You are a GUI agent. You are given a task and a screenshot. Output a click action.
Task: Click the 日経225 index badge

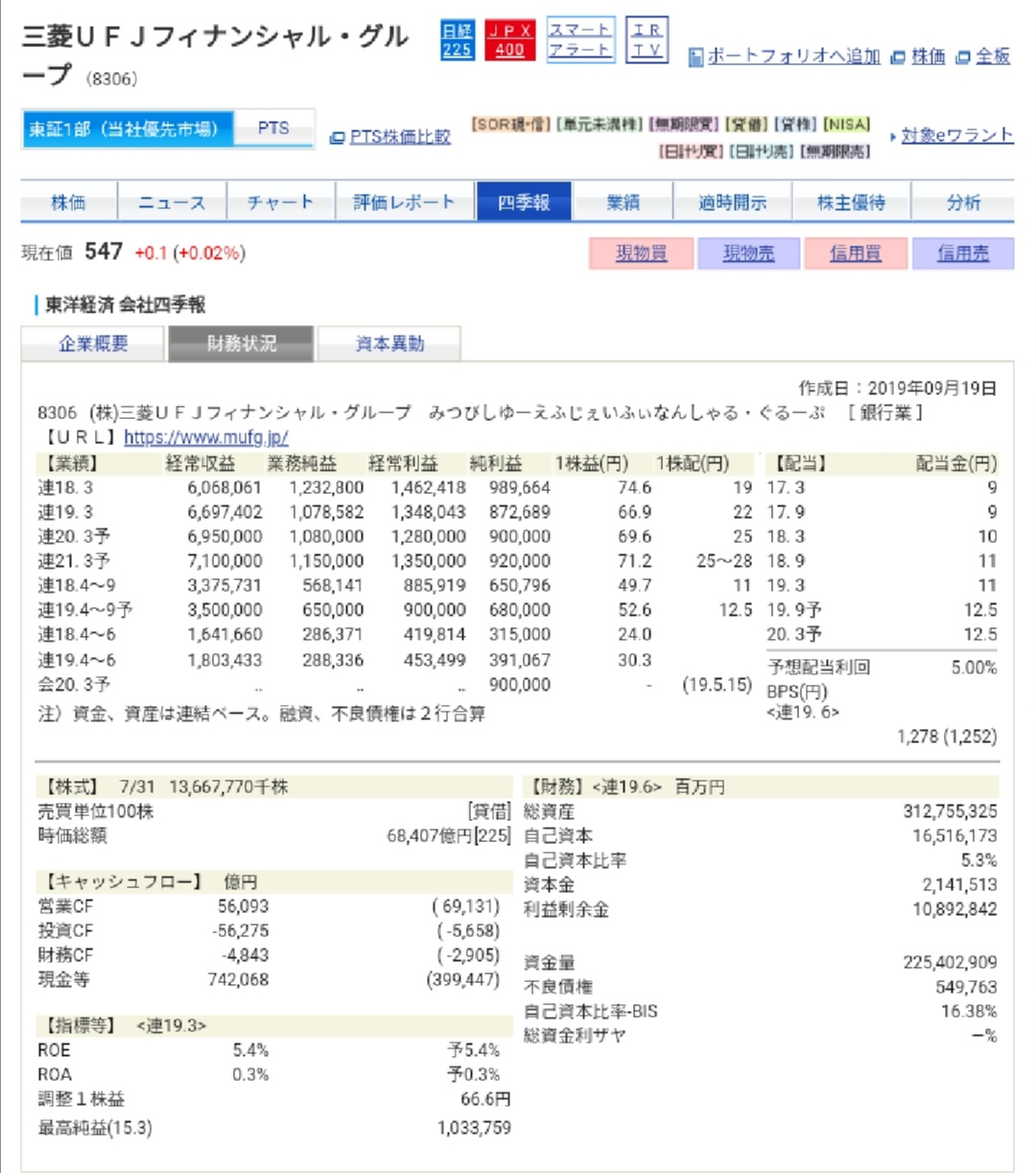point(458,40)
